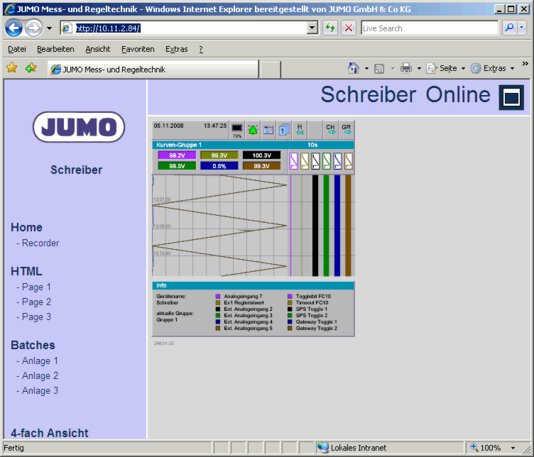The image size is (534, 457).
Task: Click the numbered cube icon in recorder toolbar
Action: click(284, 130)
